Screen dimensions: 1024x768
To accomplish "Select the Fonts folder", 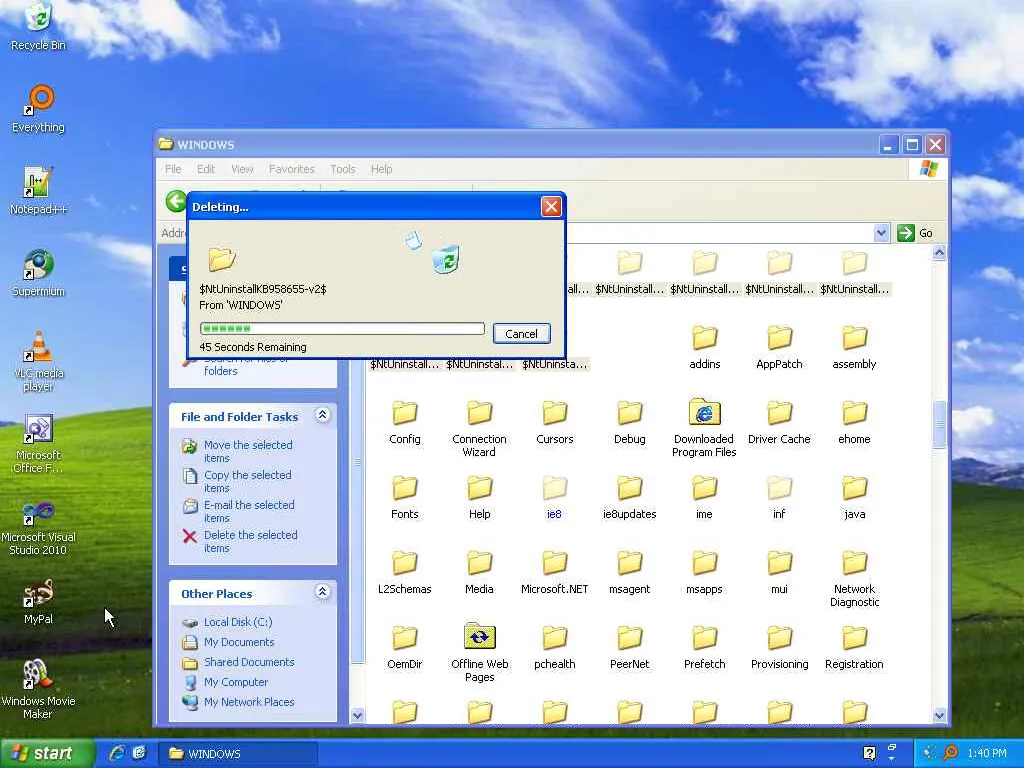I will coord(405,497).
